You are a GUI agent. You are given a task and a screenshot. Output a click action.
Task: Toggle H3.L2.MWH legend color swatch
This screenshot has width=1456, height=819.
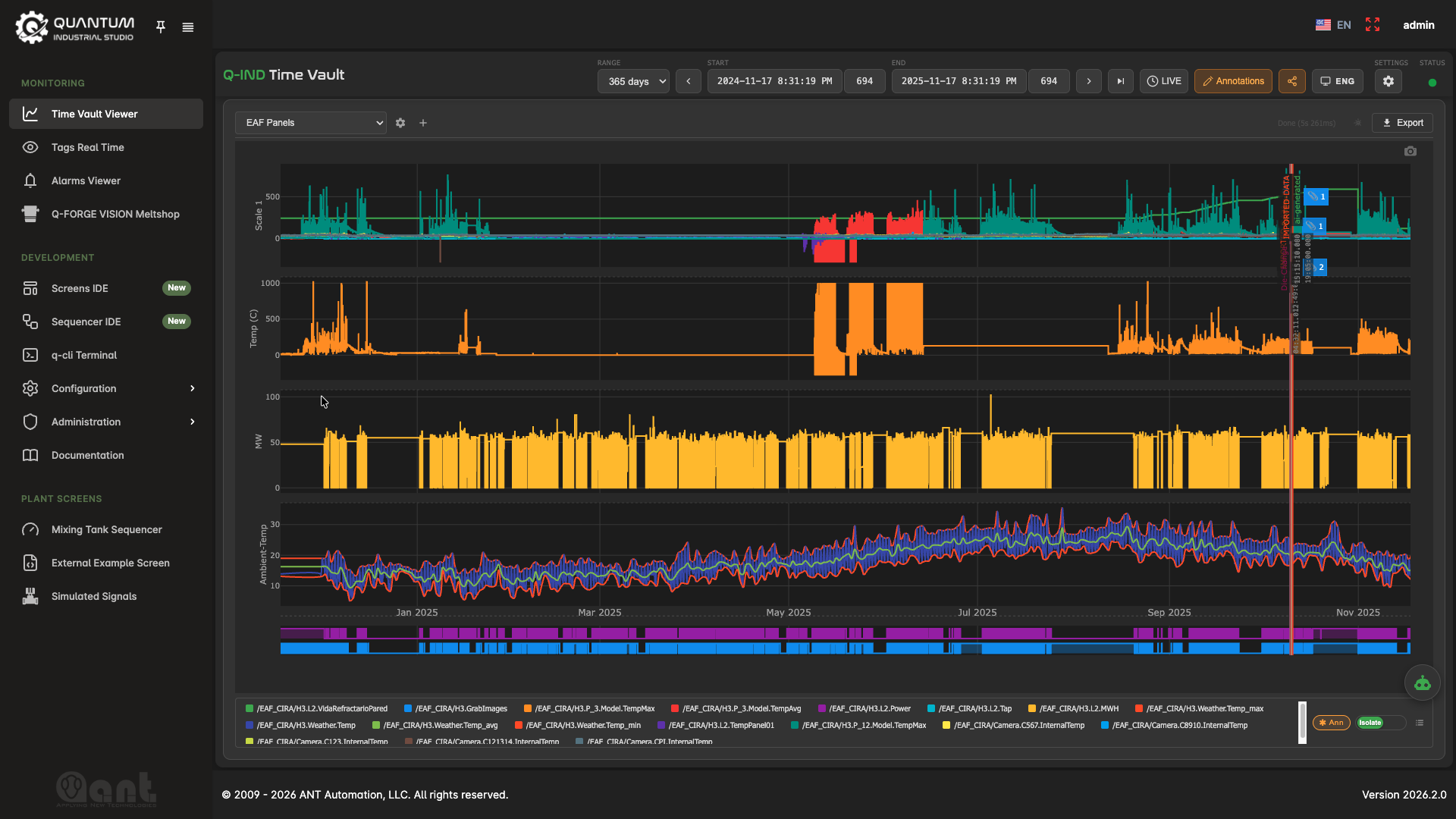(1032, 709)
